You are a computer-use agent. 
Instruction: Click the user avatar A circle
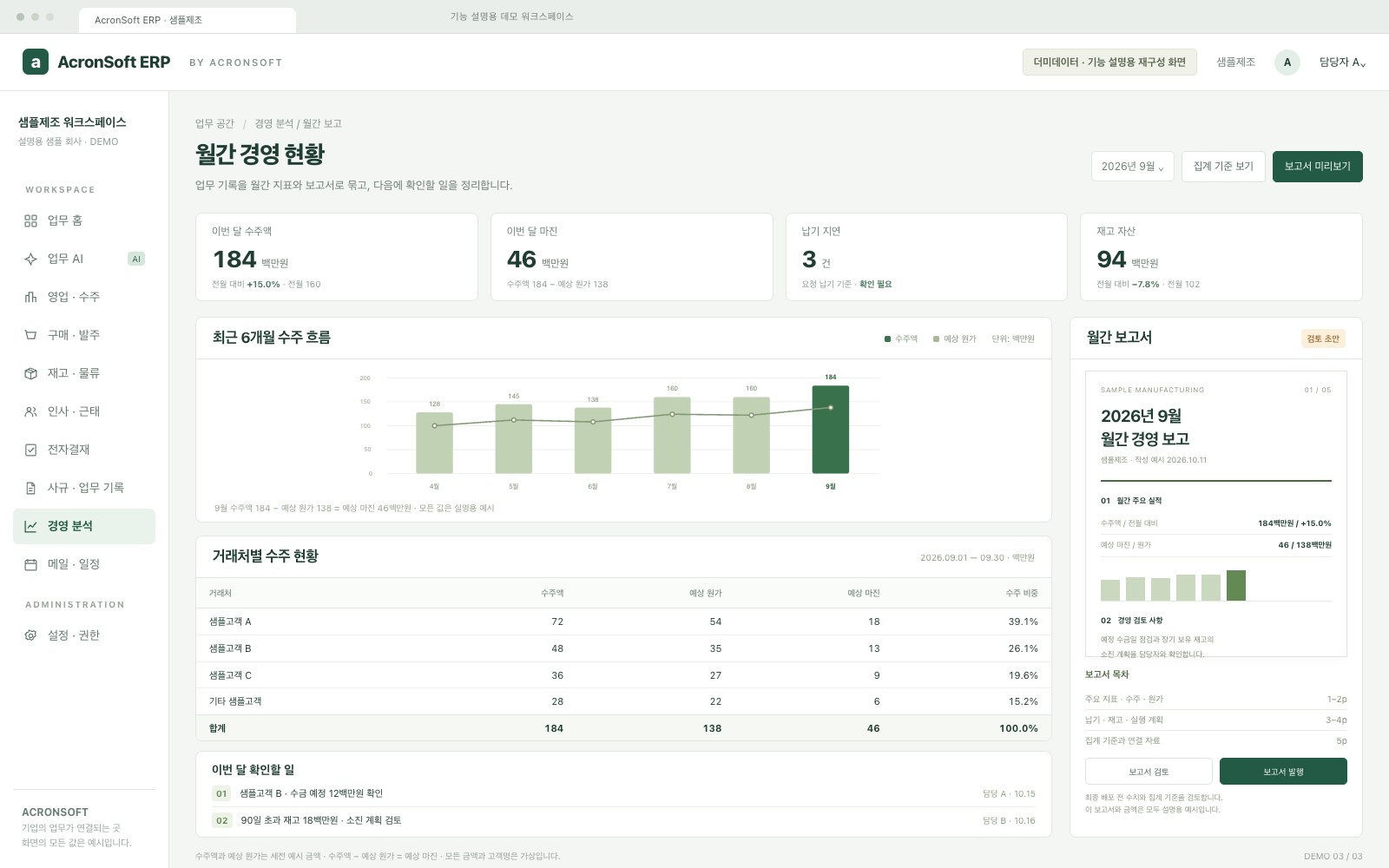click(x=1287, y=62)
